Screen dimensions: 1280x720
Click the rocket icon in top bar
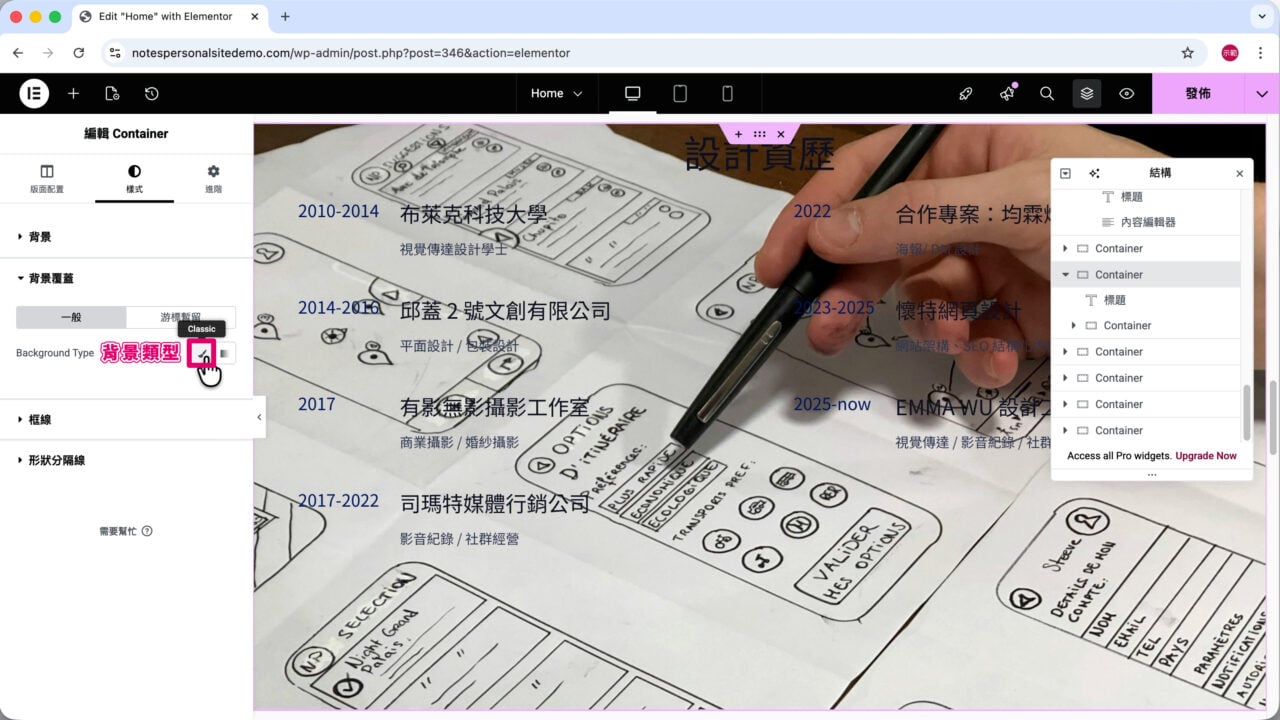[x=965, y=93]
